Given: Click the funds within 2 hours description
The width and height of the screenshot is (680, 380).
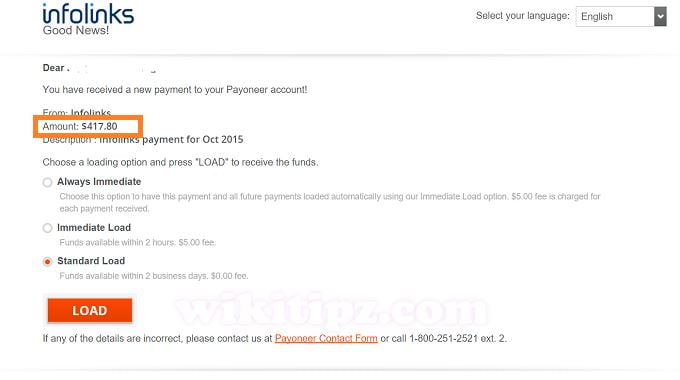Looking at the screenshot, I should coord(137,242).
